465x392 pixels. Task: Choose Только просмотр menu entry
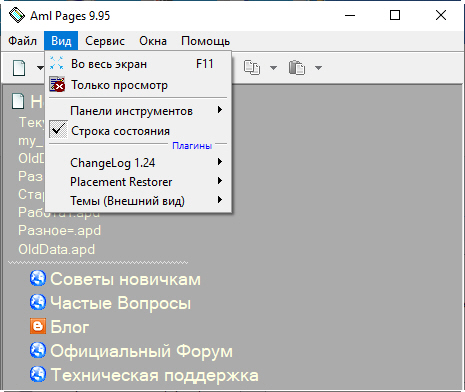point(138,85)
